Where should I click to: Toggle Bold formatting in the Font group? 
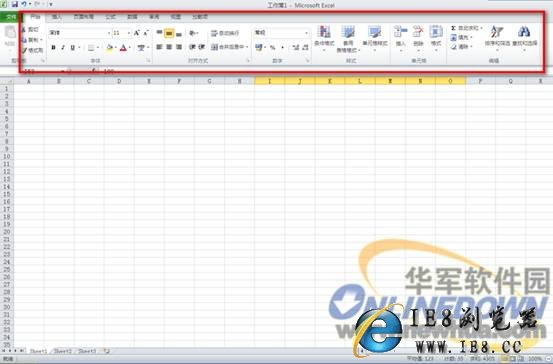coord(53,47)
